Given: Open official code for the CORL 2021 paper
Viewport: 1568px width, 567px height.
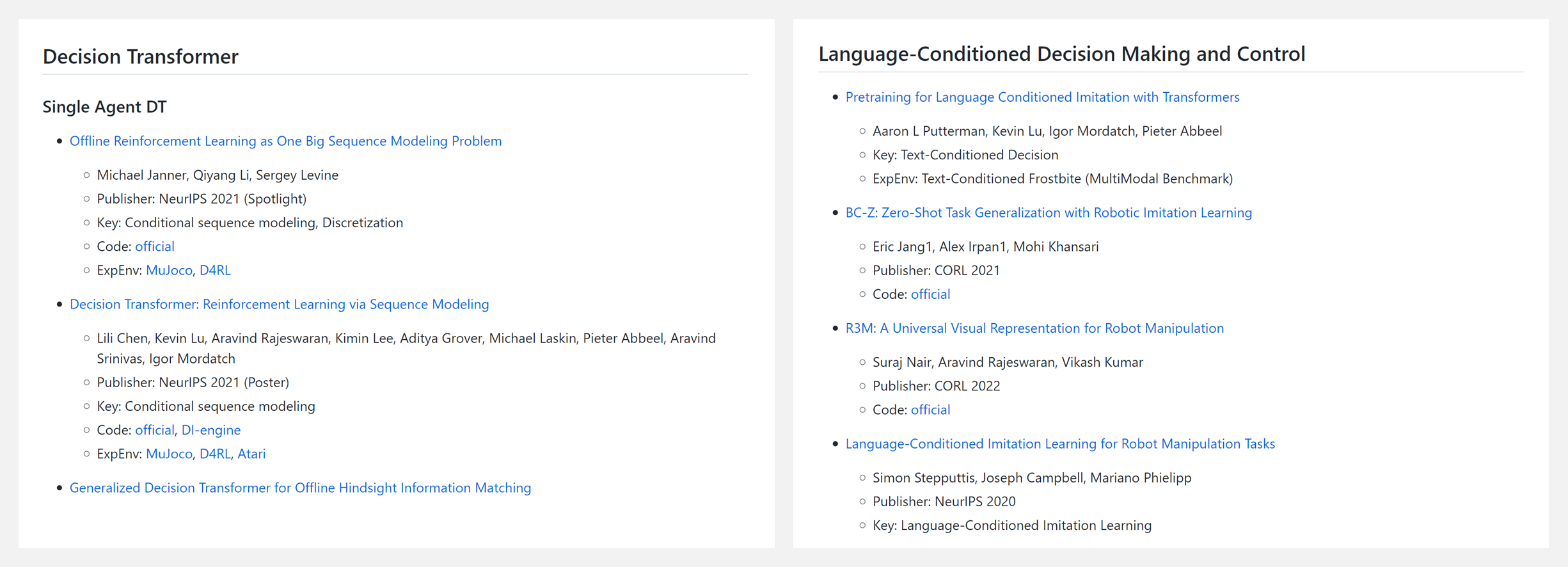Looking at the screenshot, I should tap(930, 294).
